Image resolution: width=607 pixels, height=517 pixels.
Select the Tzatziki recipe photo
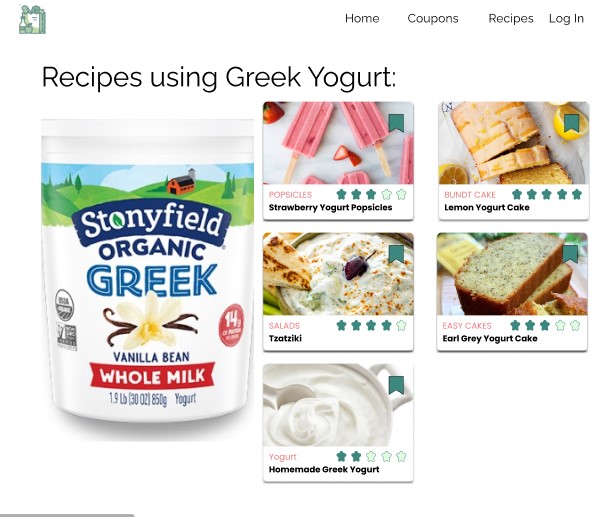coord(338,274)
